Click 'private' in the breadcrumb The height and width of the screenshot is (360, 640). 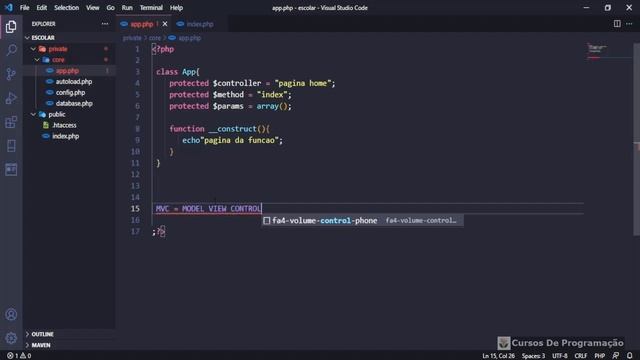point(132,38)
